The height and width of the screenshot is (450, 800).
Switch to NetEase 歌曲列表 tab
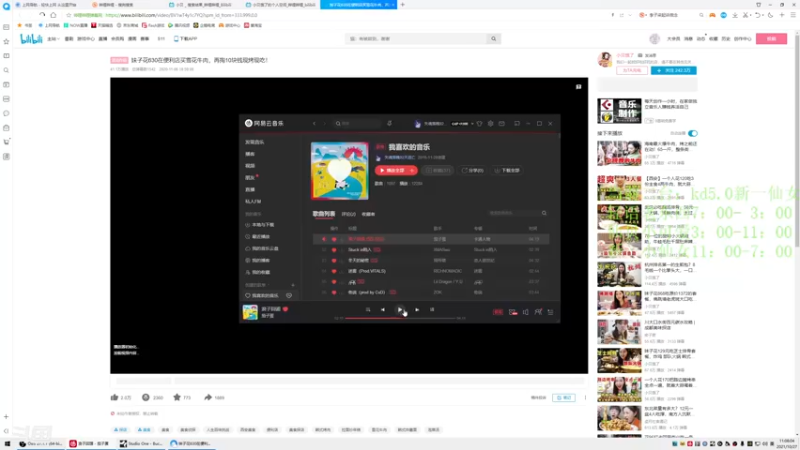pyautogui.click(x=323, y=214)
